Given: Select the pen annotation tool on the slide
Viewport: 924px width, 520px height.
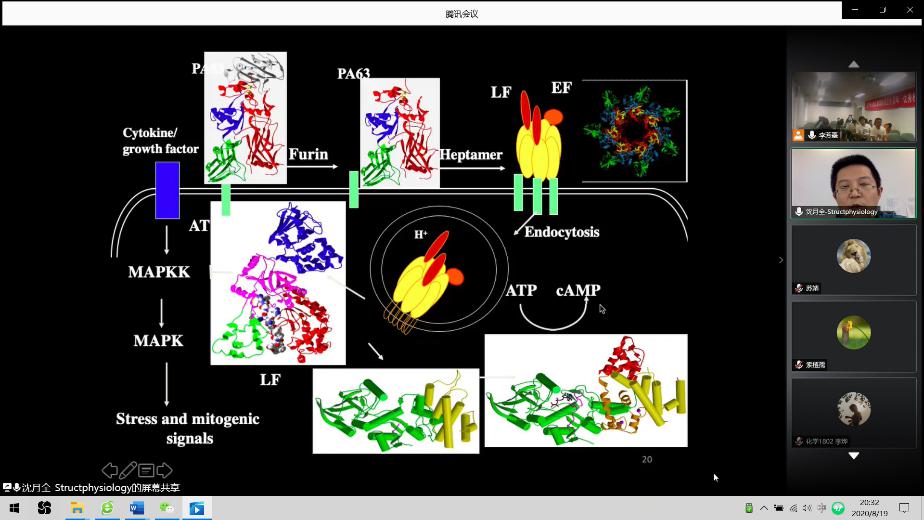Looking at the screenshot, I should pos(128,470).
